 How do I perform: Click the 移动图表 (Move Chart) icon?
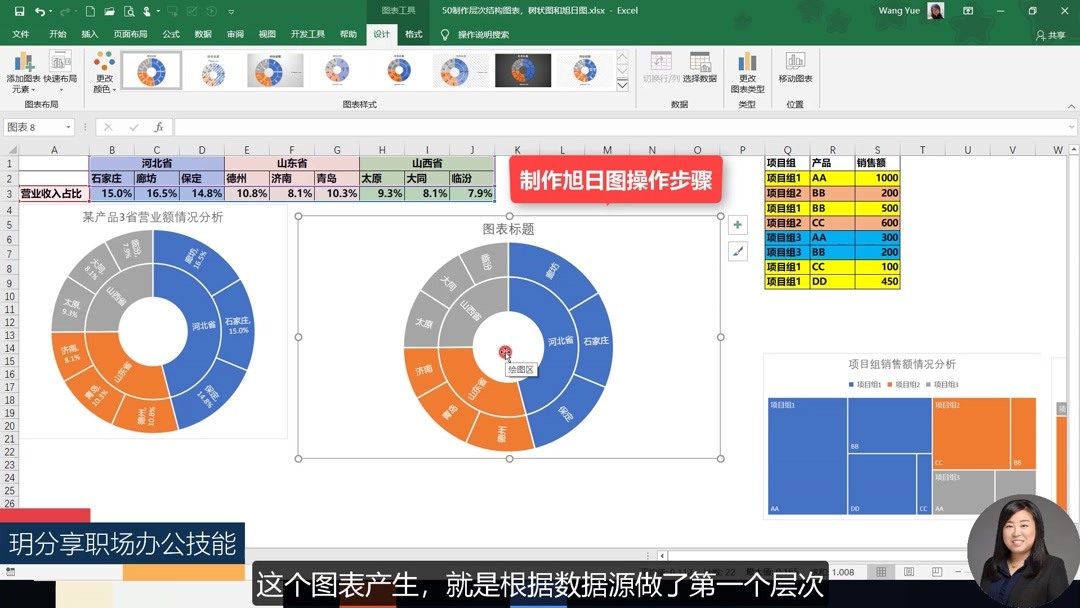(796, 71)
